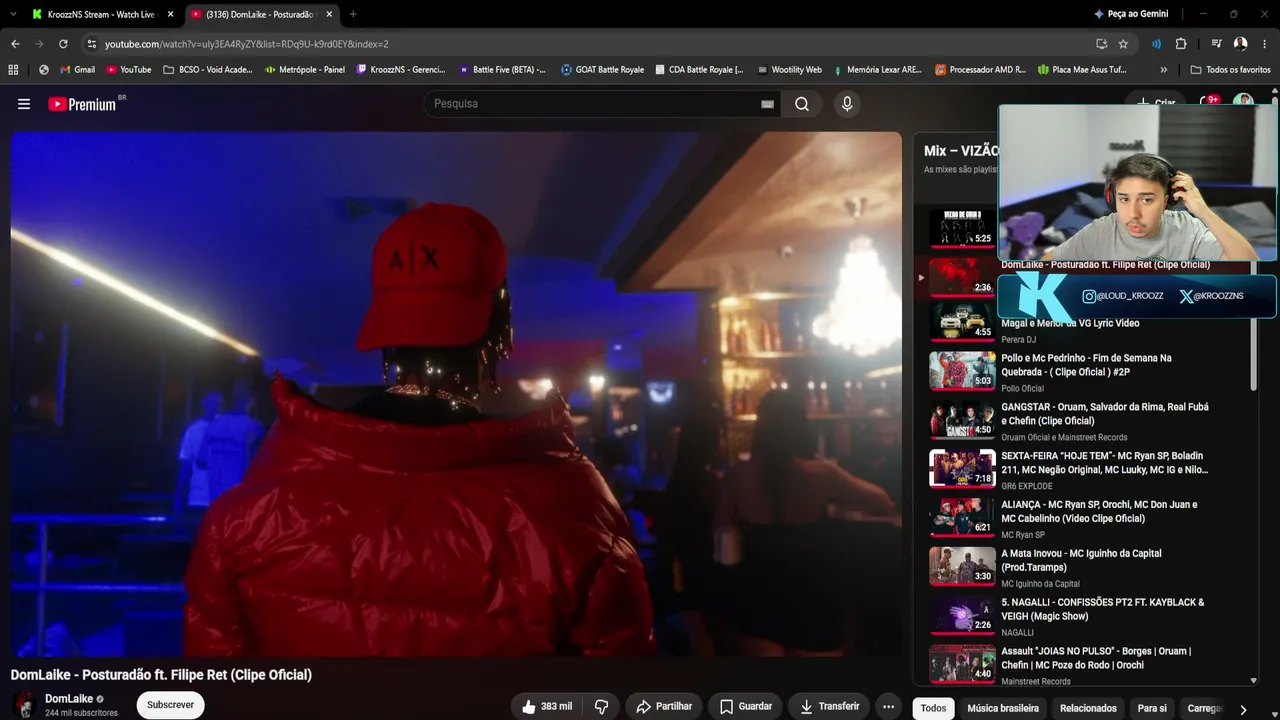
Task: Play GANGSTAR Oruam playlist video thumbnail
Action: (962, 419)
